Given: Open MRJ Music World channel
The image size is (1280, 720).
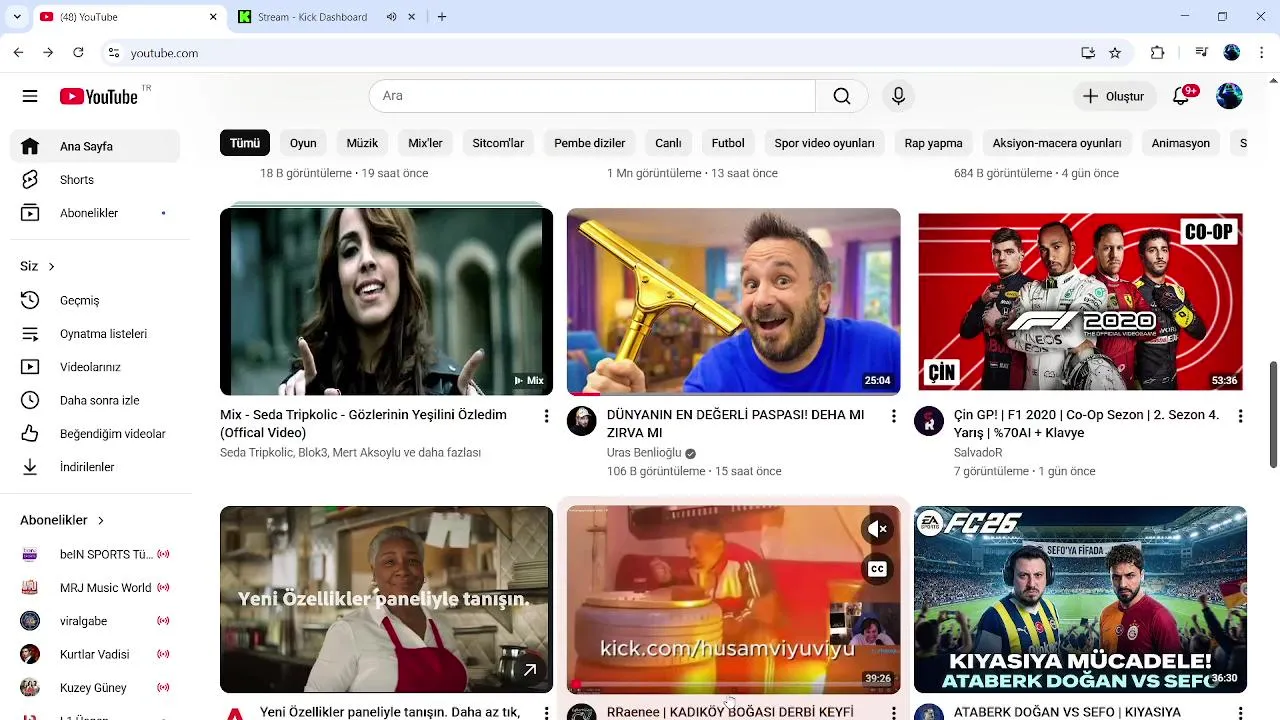Looking at the screenshot, I should [95, 588].
